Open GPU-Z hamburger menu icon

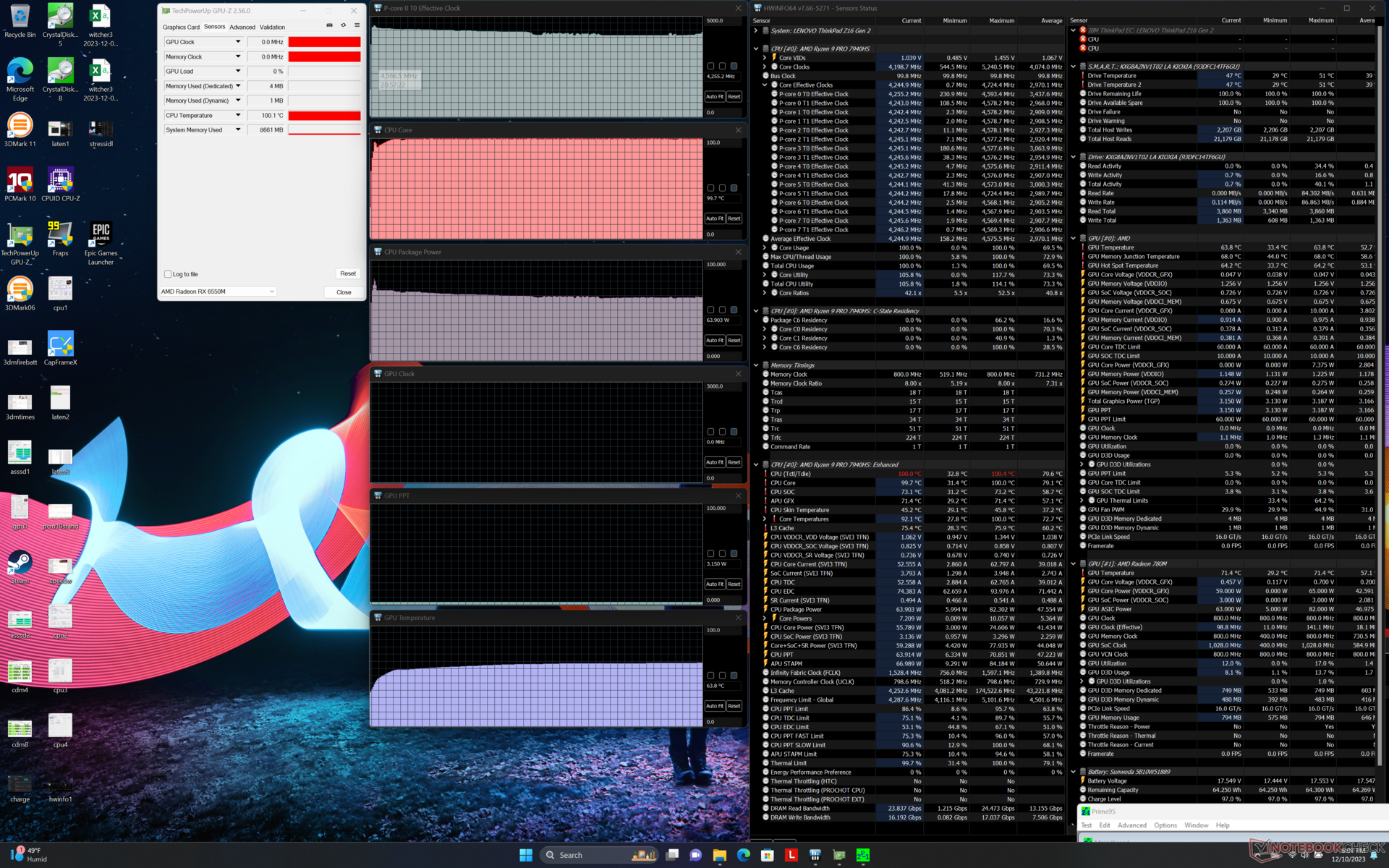[x=357, y=25]
